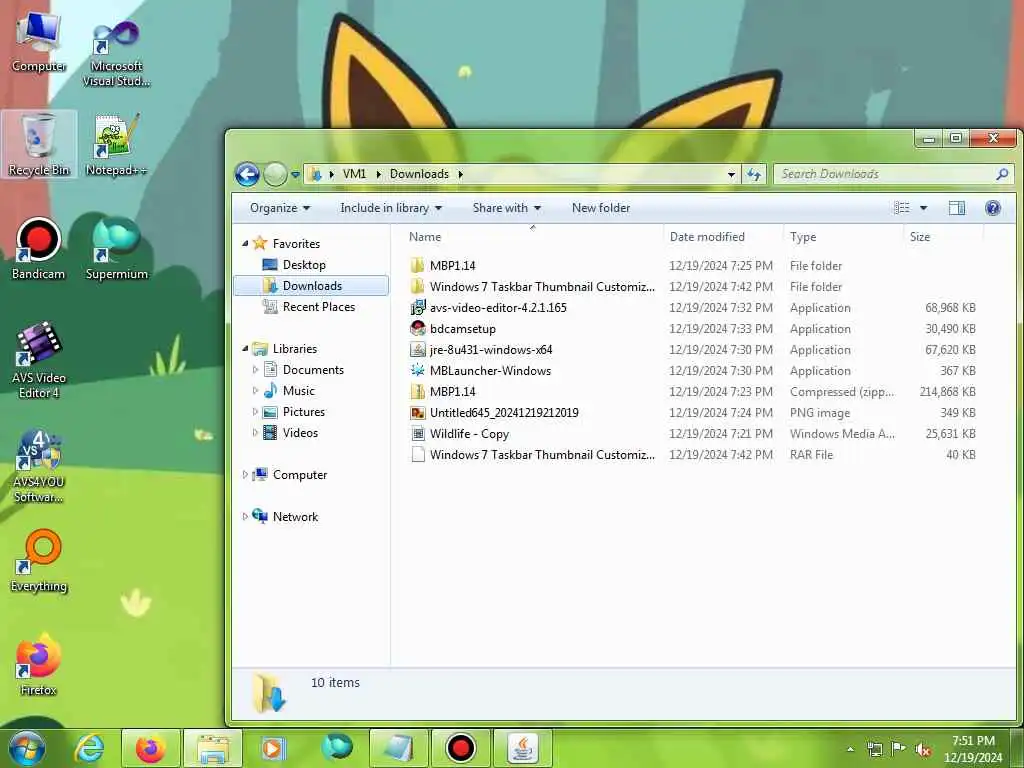
Task: Open Microsoft Visual Studio desktop shortcut
Action: pos(116,52)
